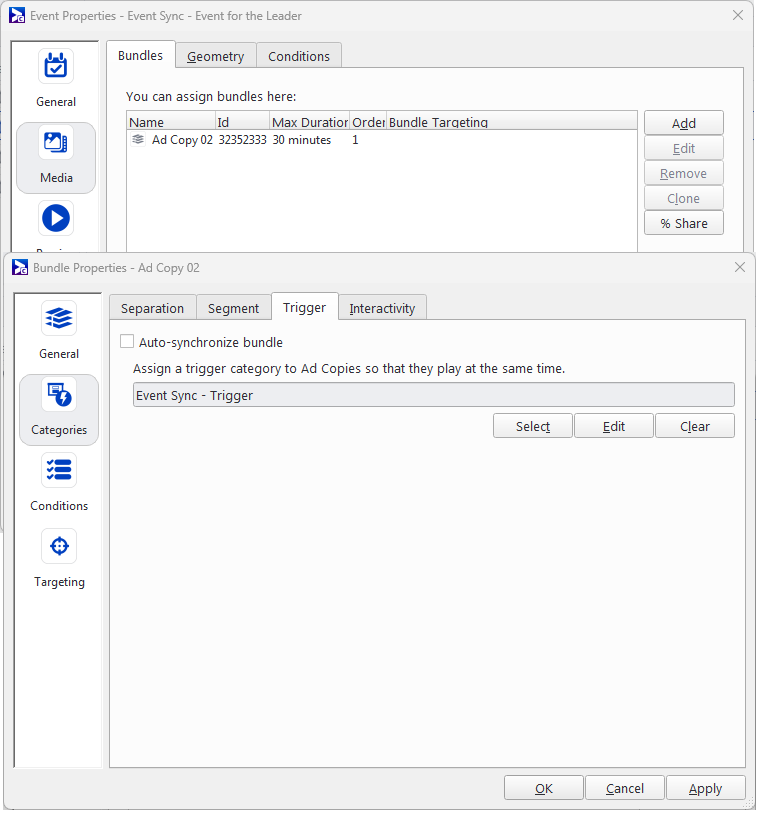Click Select to choose trigger category
The height and width of the screenshot is (820, 766).
tap(532, 426)
